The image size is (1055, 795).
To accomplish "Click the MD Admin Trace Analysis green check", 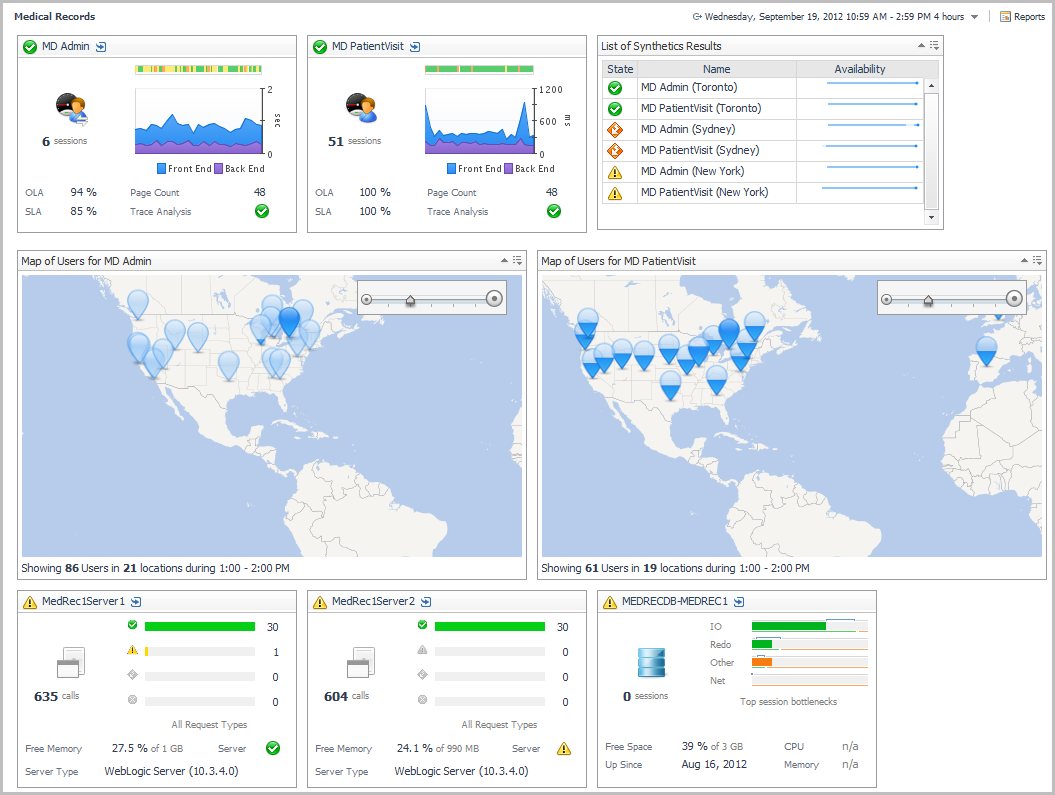I will click(x=262, y=211).
